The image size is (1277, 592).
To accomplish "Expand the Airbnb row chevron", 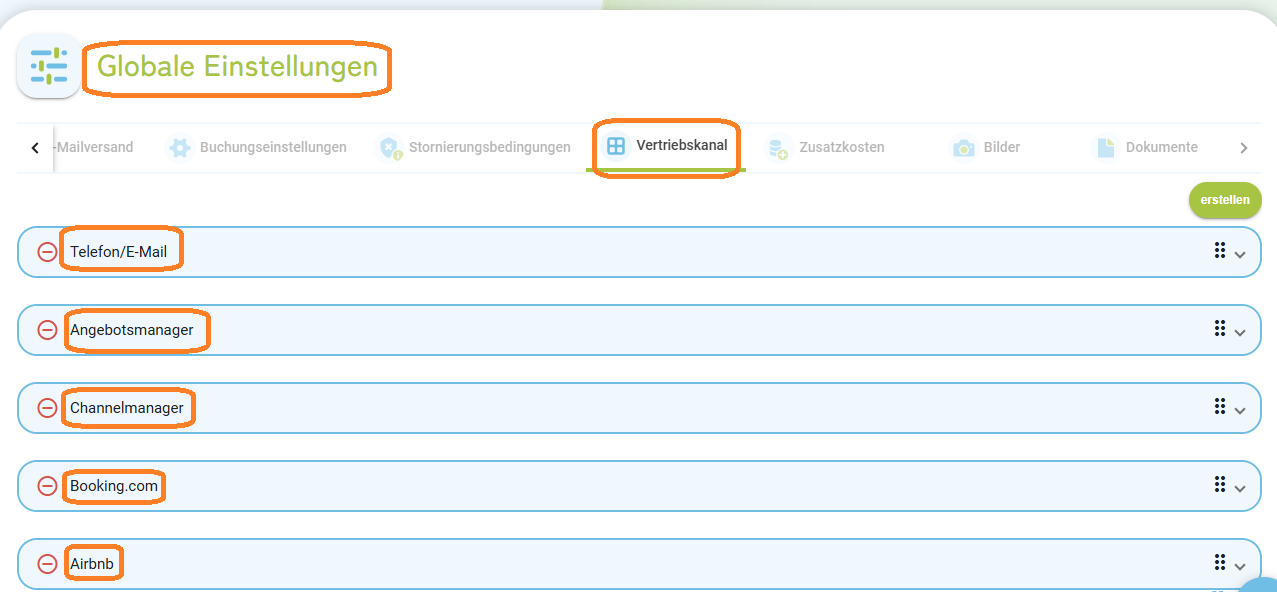I will 1240,566.
